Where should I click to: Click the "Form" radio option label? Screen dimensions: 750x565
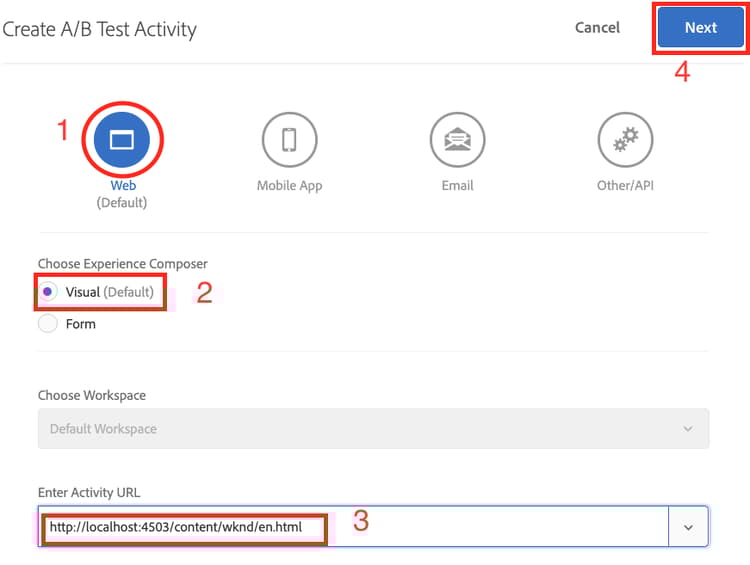81,324
